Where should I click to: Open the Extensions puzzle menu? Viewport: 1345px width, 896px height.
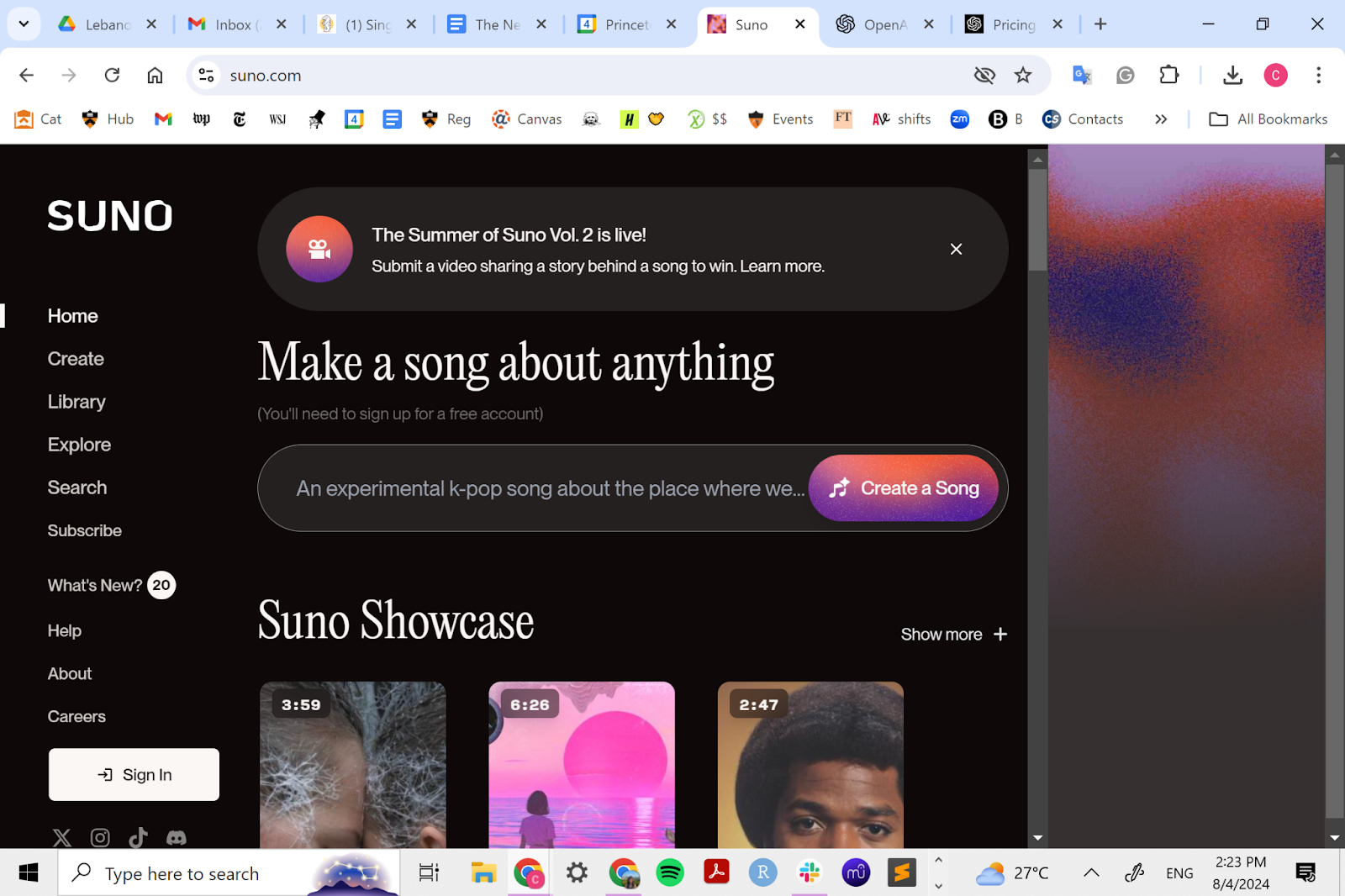(1169, 76)
